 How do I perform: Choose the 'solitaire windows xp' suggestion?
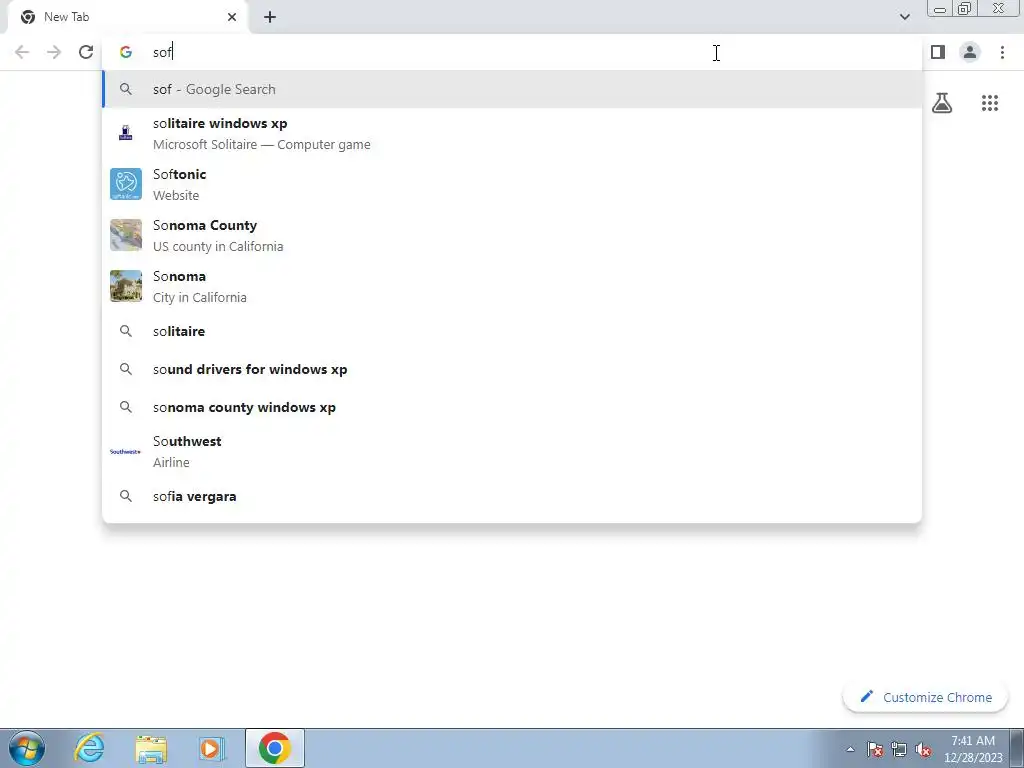pos(512,133)
